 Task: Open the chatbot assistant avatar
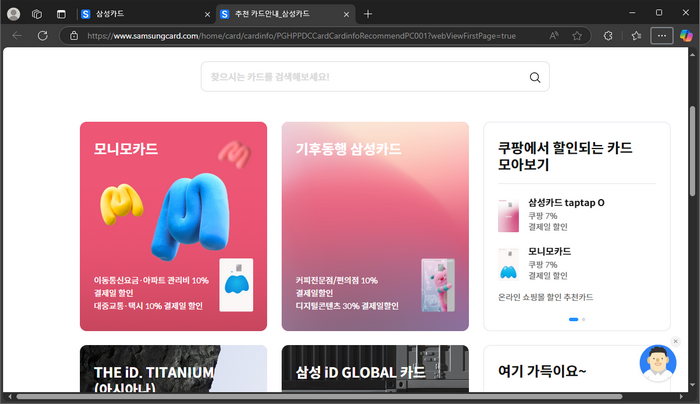[658, 363]
